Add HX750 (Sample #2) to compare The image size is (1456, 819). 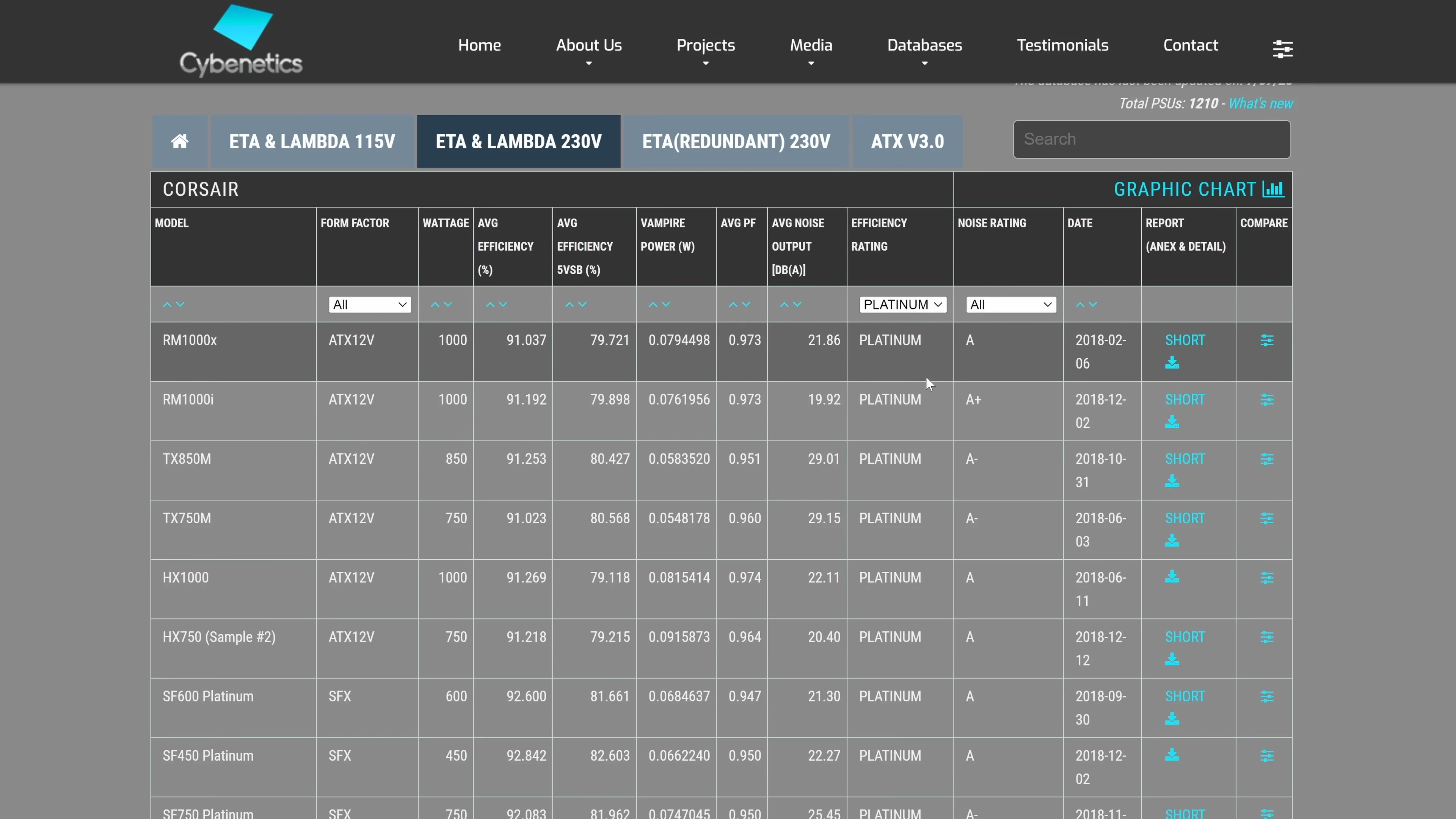click(x=1267, y=637)
